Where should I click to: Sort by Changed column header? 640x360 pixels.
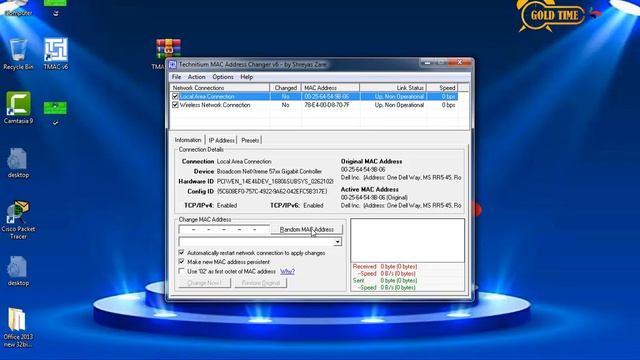pos(285,88)
